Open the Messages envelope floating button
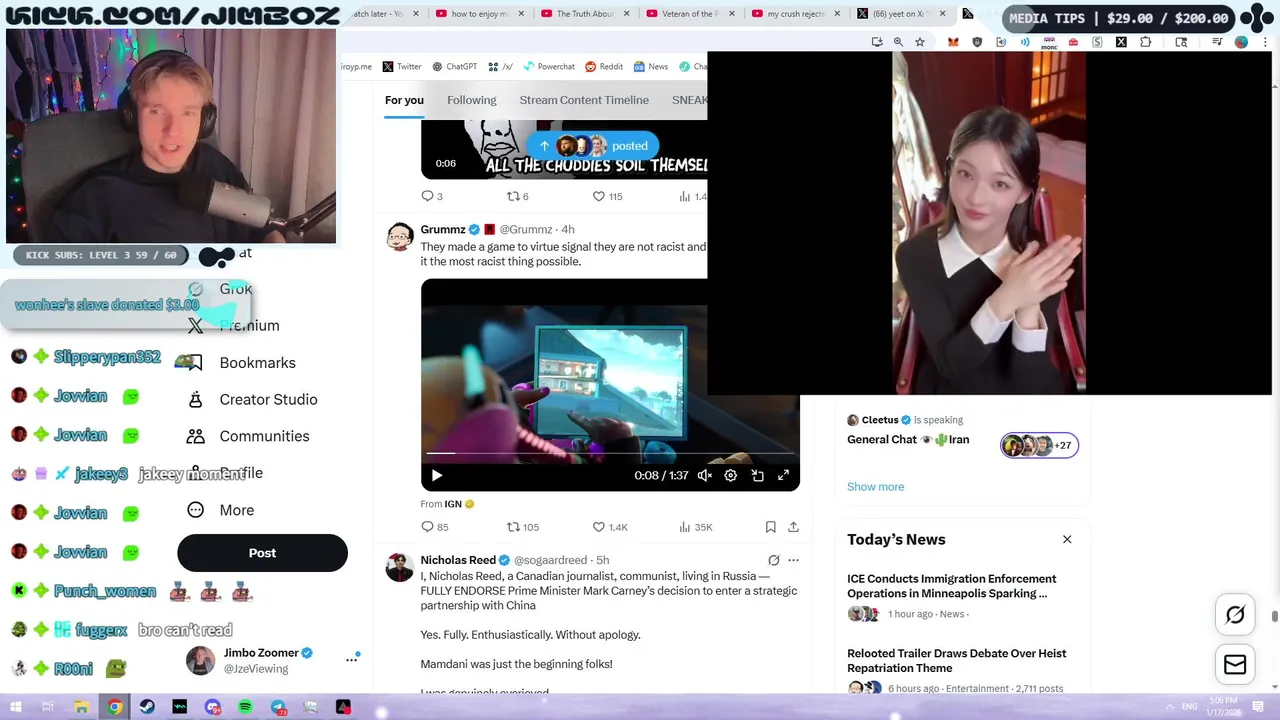The image size is (1280, 720). tap(1235, 665)
